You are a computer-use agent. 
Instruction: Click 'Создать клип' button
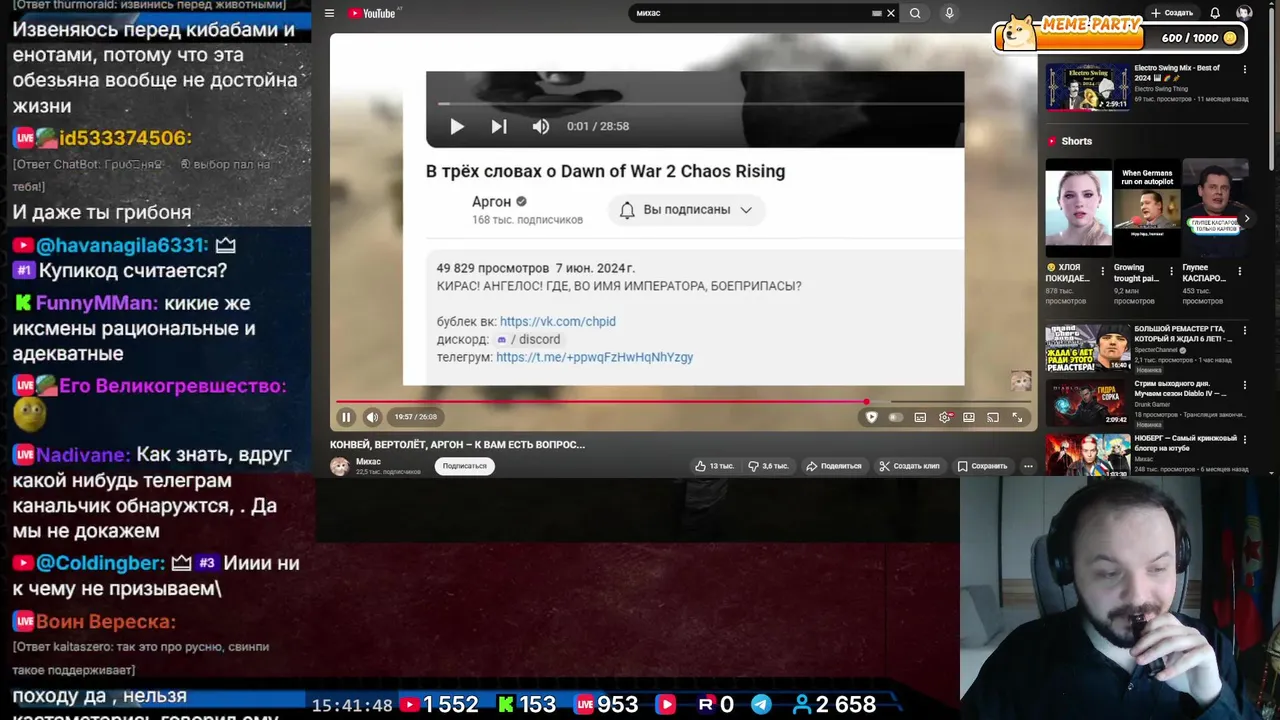[x=909, y=466]
